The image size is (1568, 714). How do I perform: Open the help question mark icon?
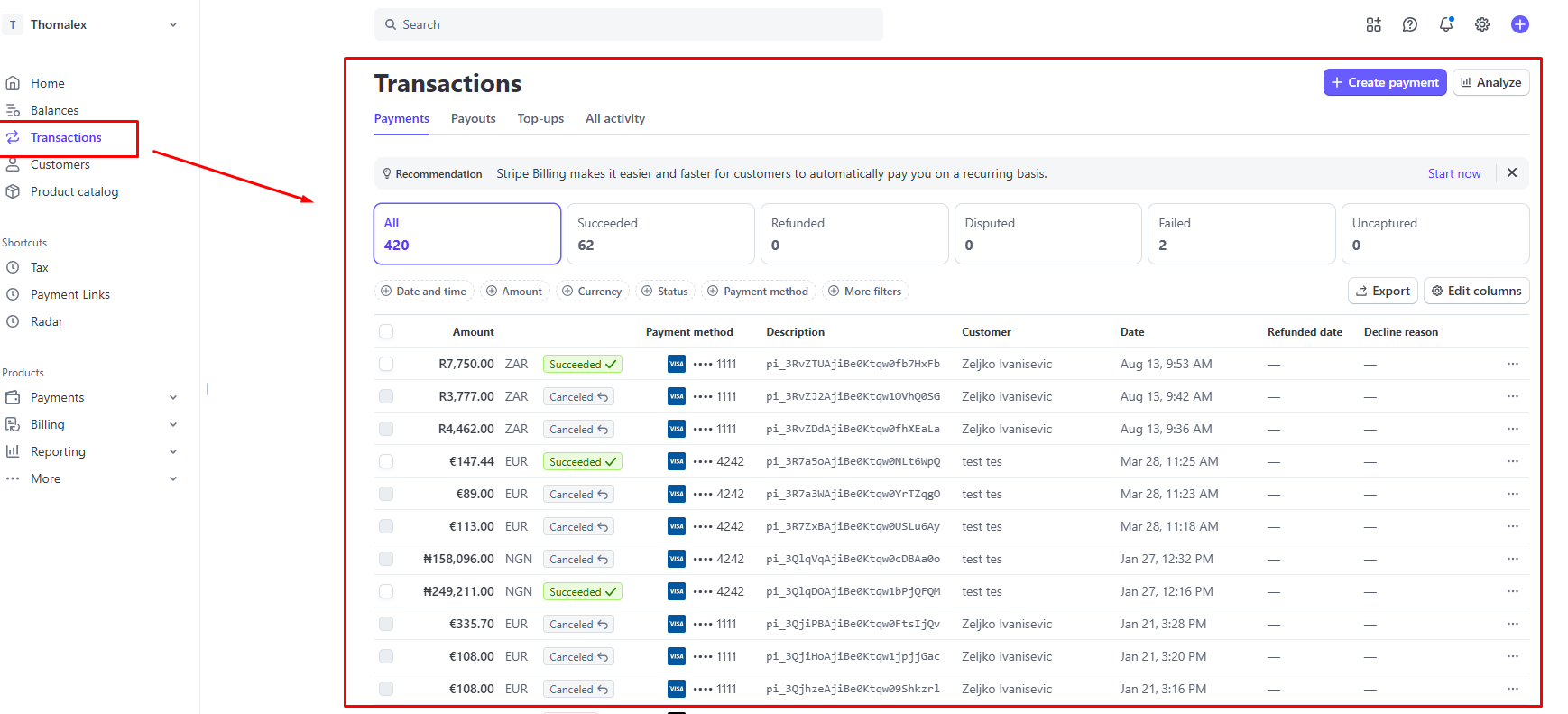point(1410,24)
